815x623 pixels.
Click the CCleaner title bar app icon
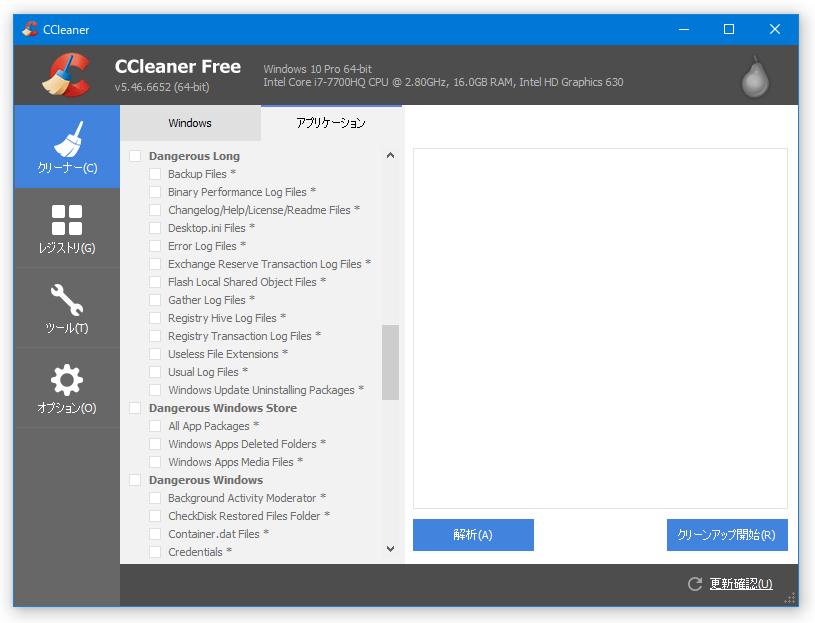pyautogui.click(x=30, y=29)
